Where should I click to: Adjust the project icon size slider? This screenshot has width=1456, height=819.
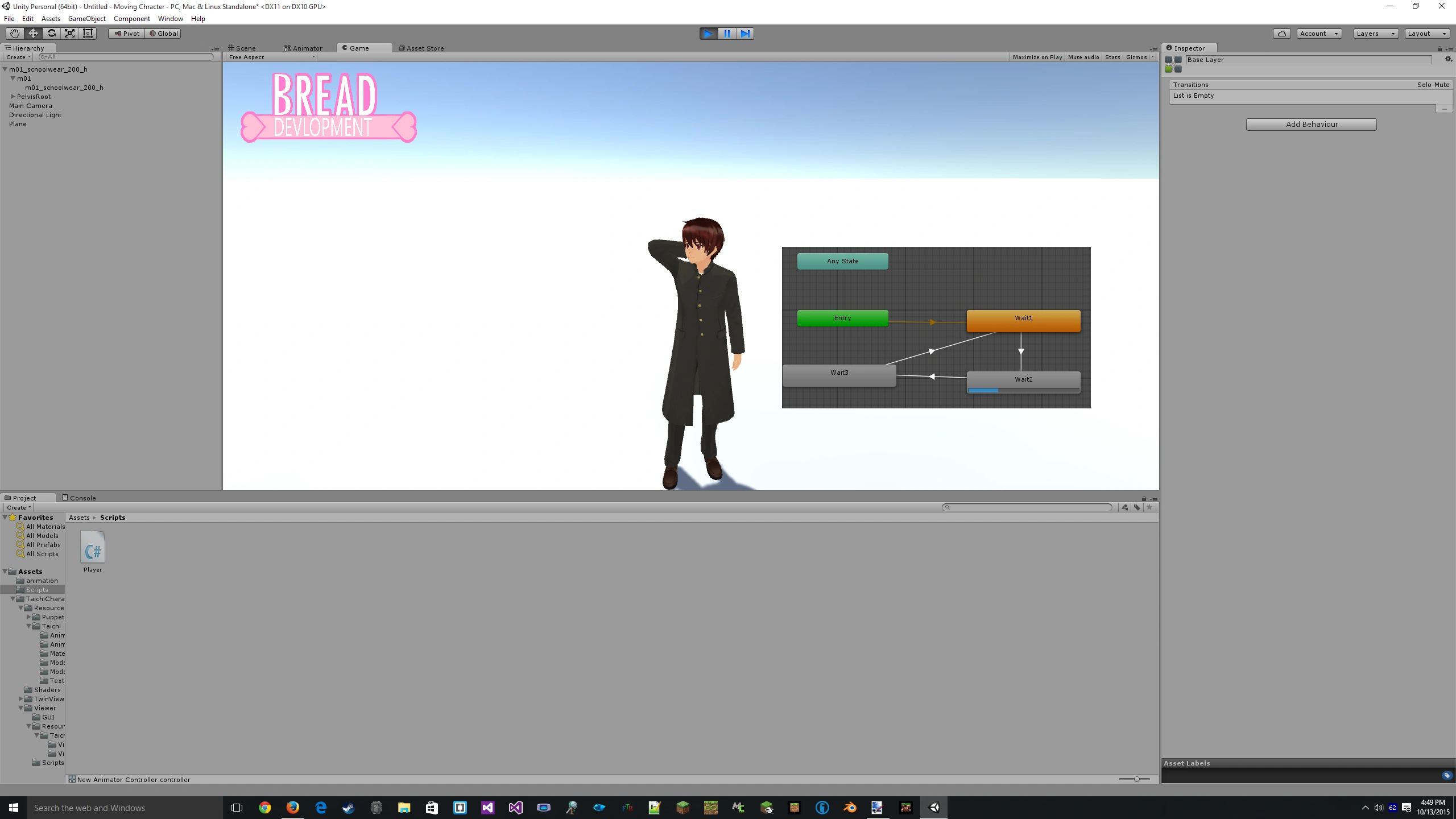point(1136,779)
